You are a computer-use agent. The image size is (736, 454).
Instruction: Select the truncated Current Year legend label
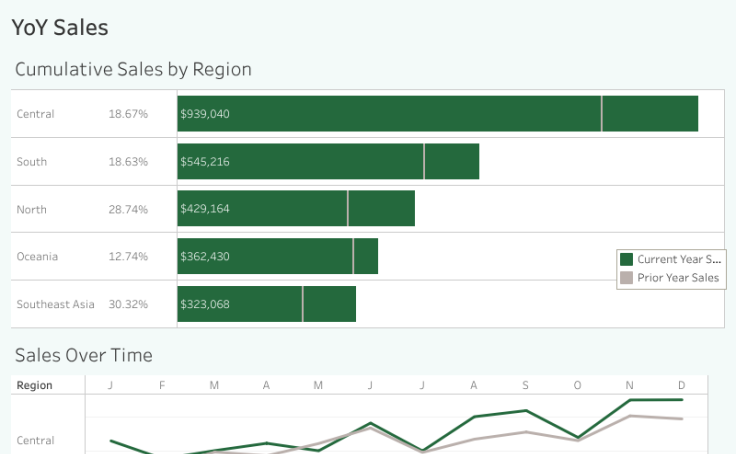(678, 260)
